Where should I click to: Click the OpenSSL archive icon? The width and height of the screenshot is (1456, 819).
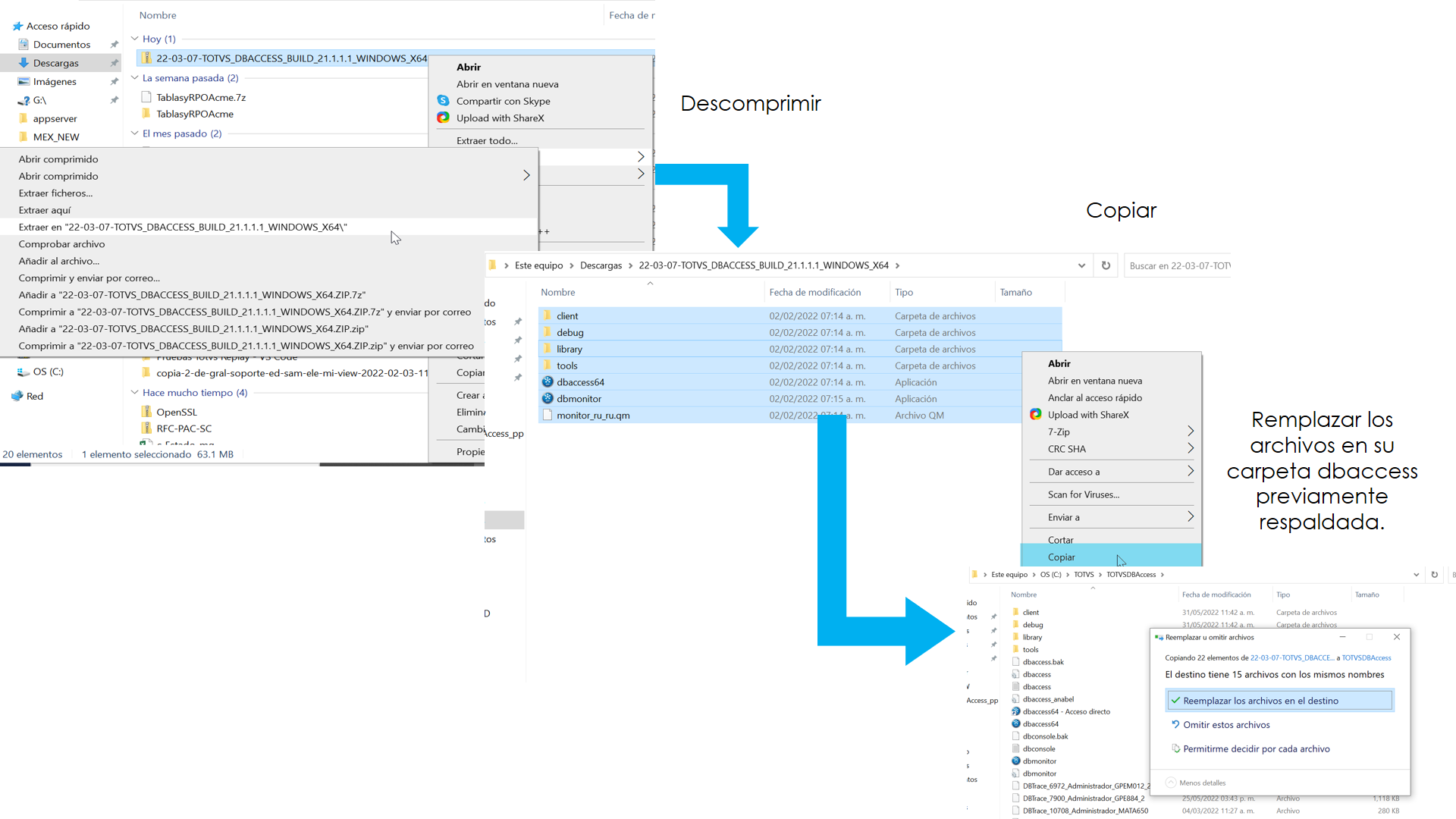pyautogui.click(x=146, y=412)
